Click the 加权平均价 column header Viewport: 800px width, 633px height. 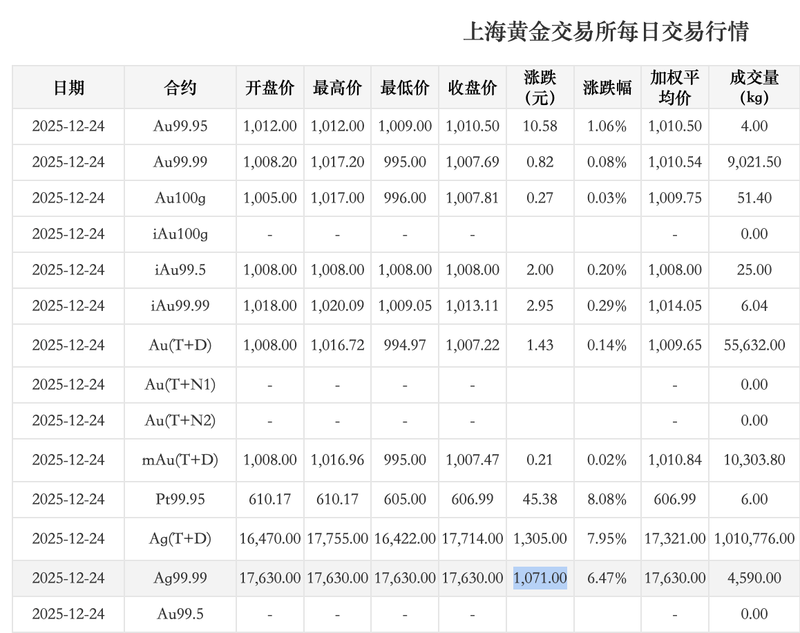coord(676,87)
